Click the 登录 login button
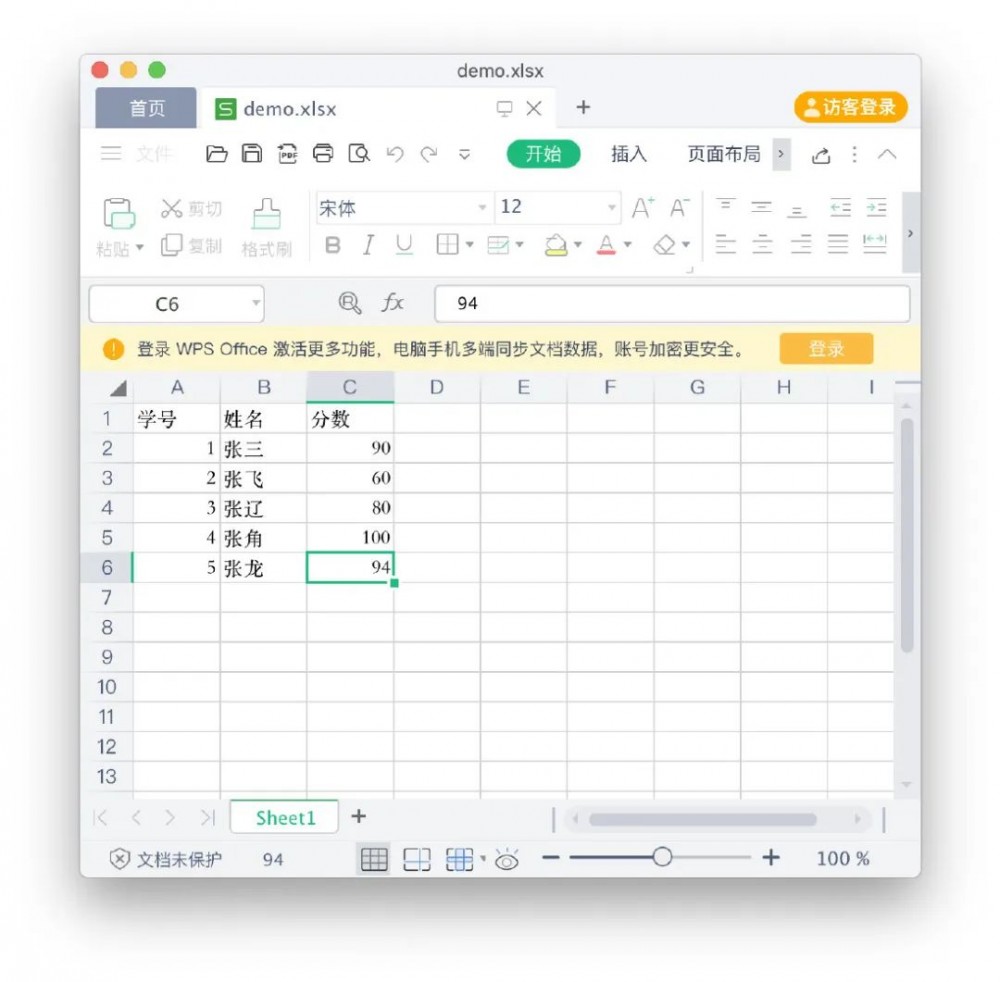The width and height of the screenshot is (1000, 982). click(826, 349)
